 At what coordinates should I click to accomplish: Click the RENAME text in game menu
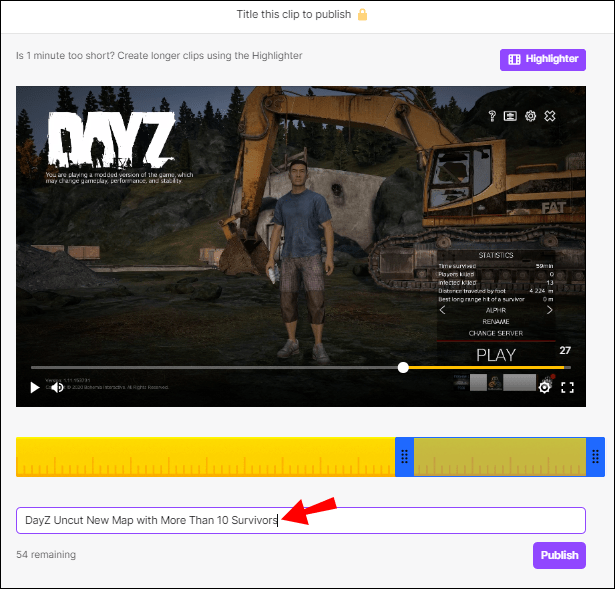(x=496, y=322)
